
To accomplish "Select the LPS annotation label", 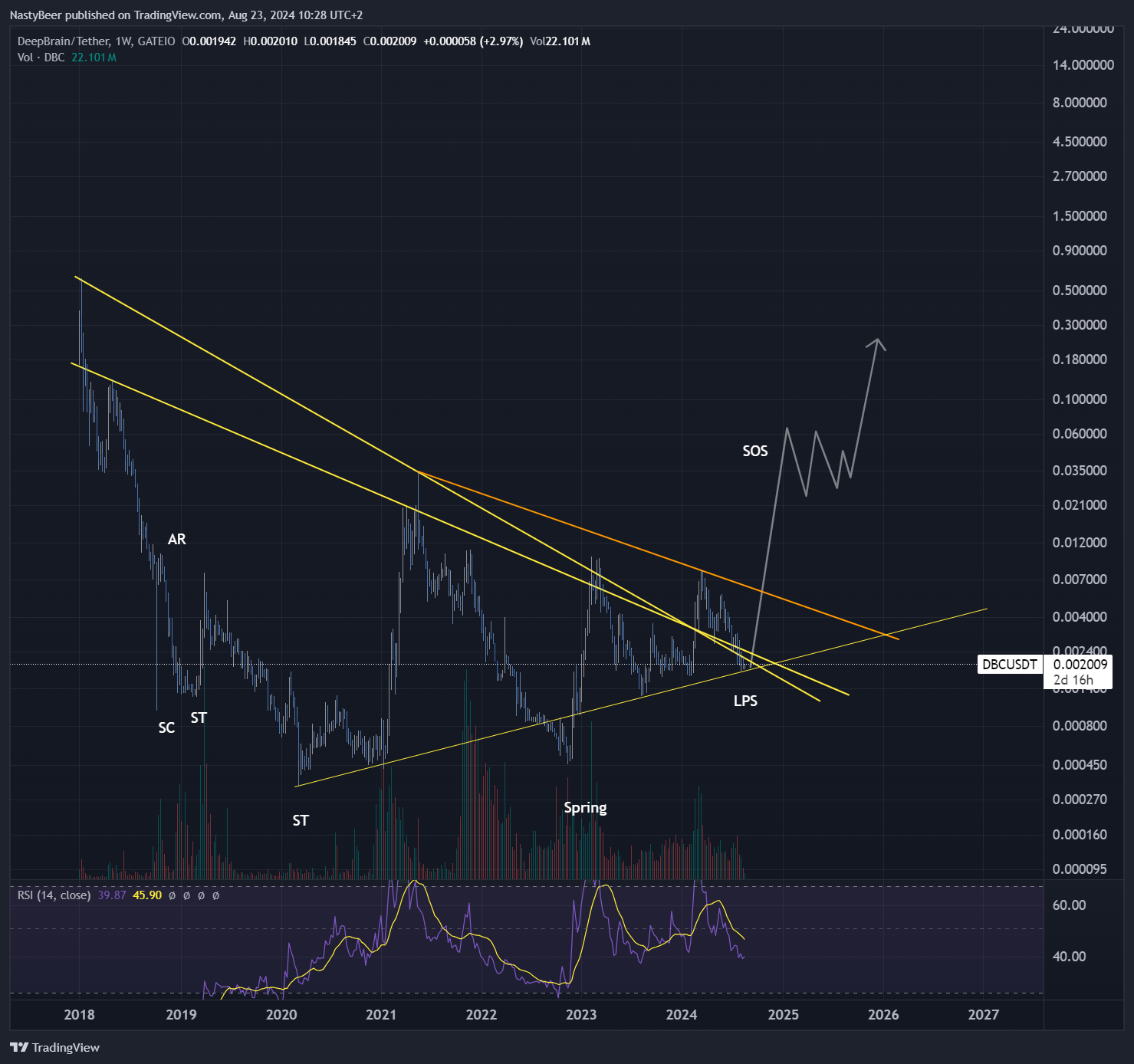I will [745, 701].
